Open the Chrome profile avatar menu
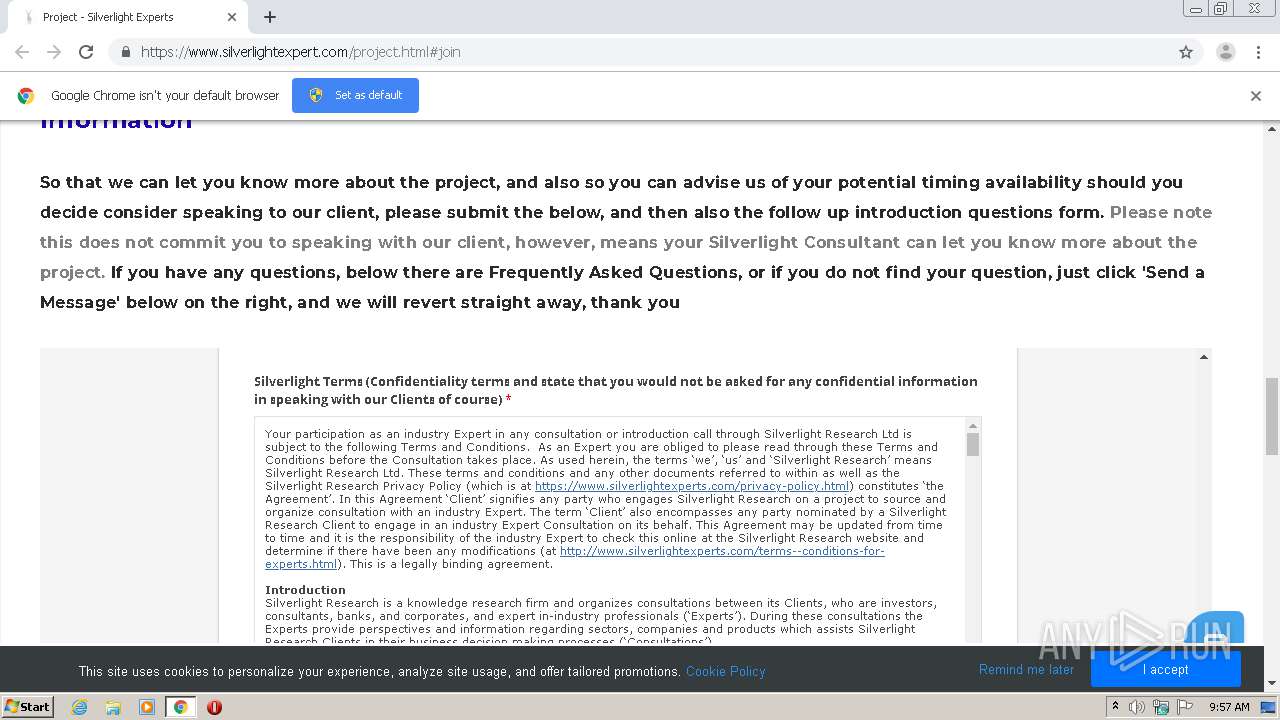1280x720 pixels. [x=1225, y=52]
